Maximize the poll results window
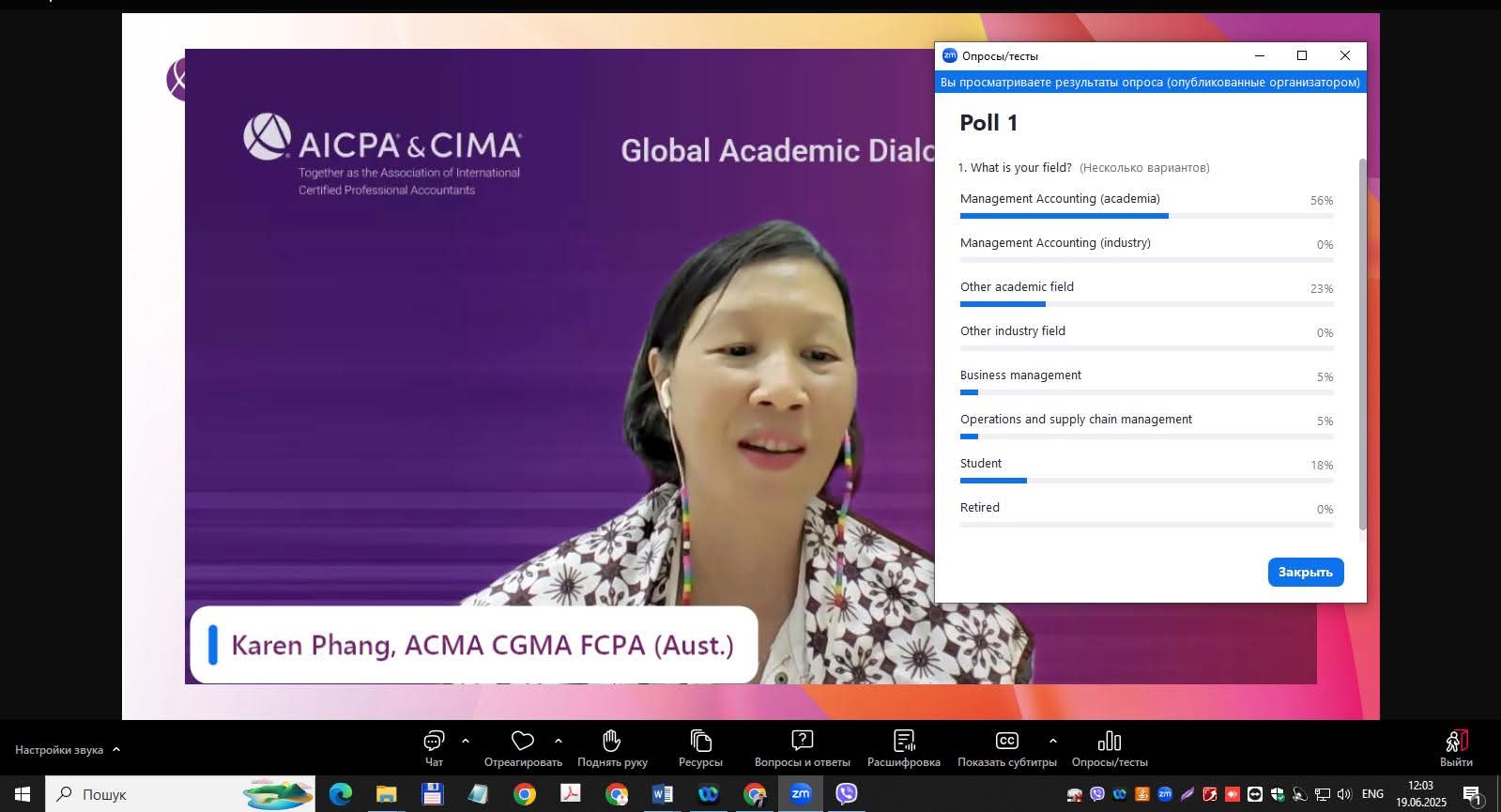Image resolution: width=1501 pixels, height=812 pixels. 1302,56
